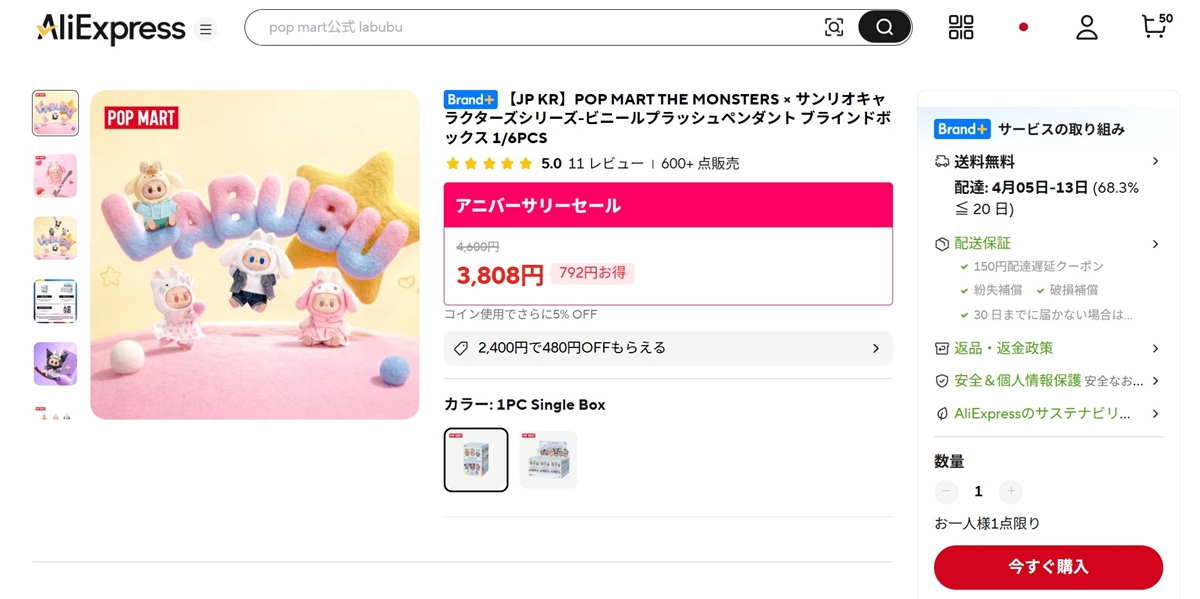This screenshot has height=599, width=1200.
Task: Select the Kuromi purple product thumbnail
Action: tap(55, 364)
